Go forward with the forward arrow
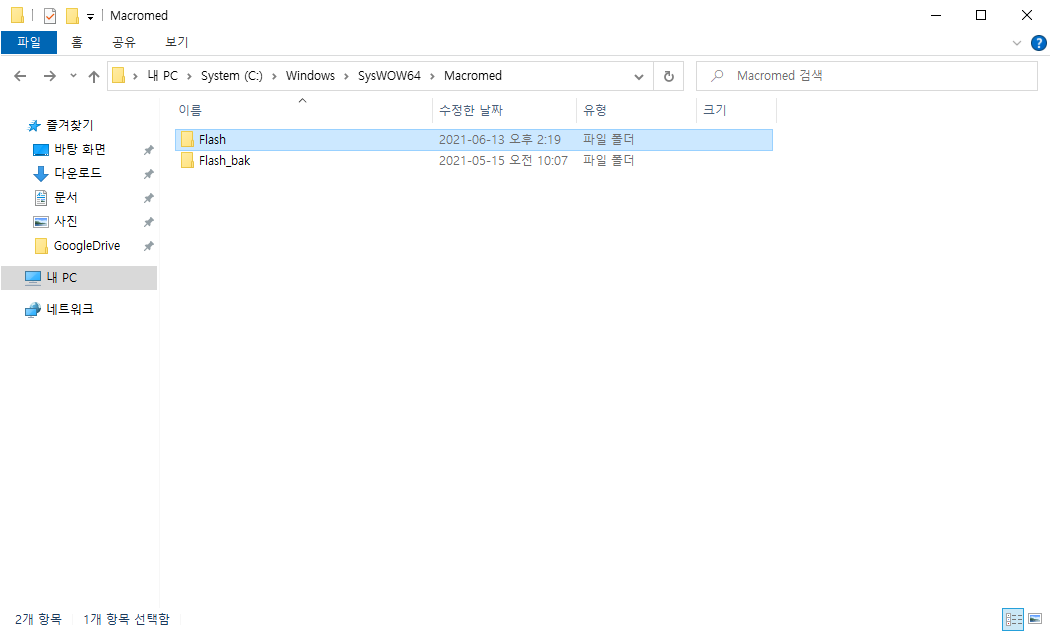Image resolution: width=1051 pixels, height=635 pixels. click(50, 76)
